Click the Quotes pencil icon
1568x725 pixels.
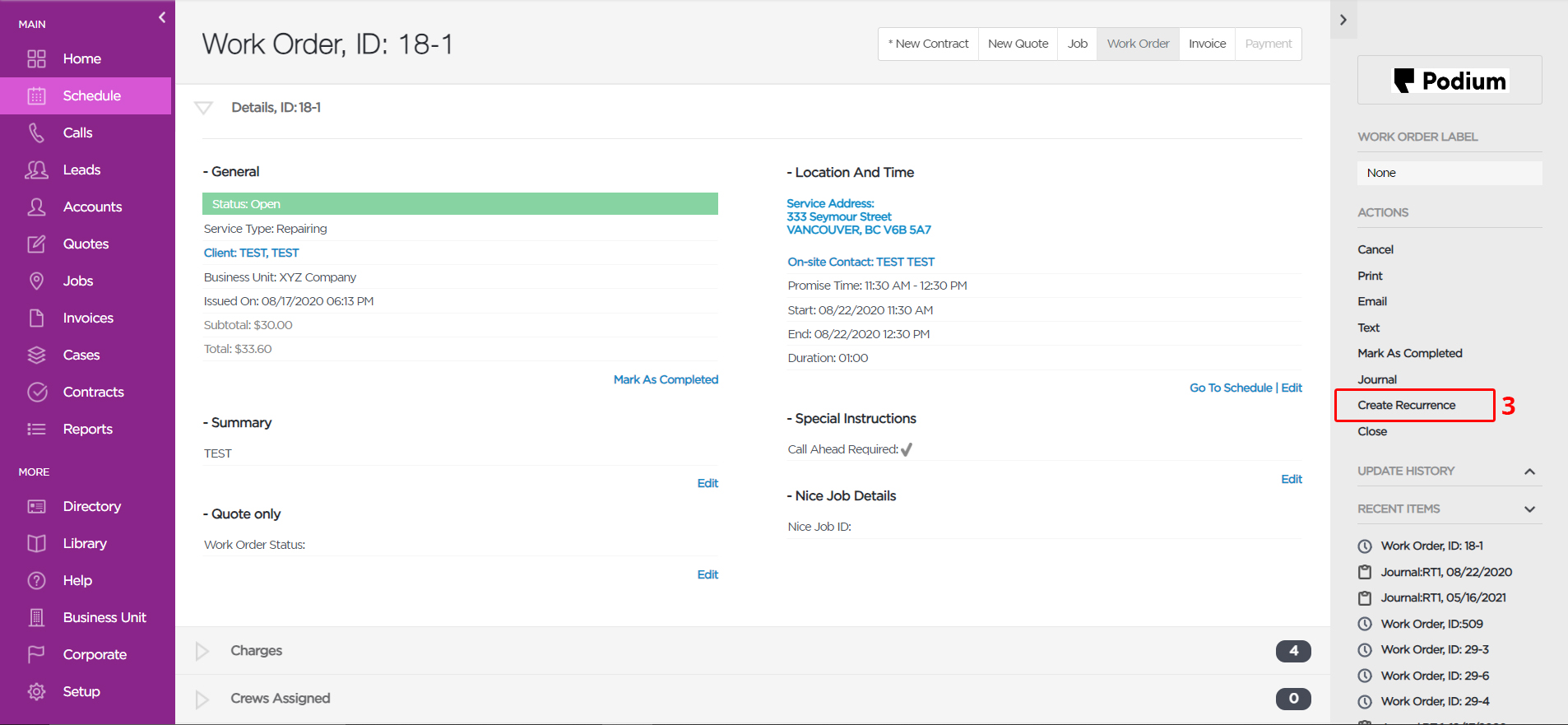pos(36,244)
